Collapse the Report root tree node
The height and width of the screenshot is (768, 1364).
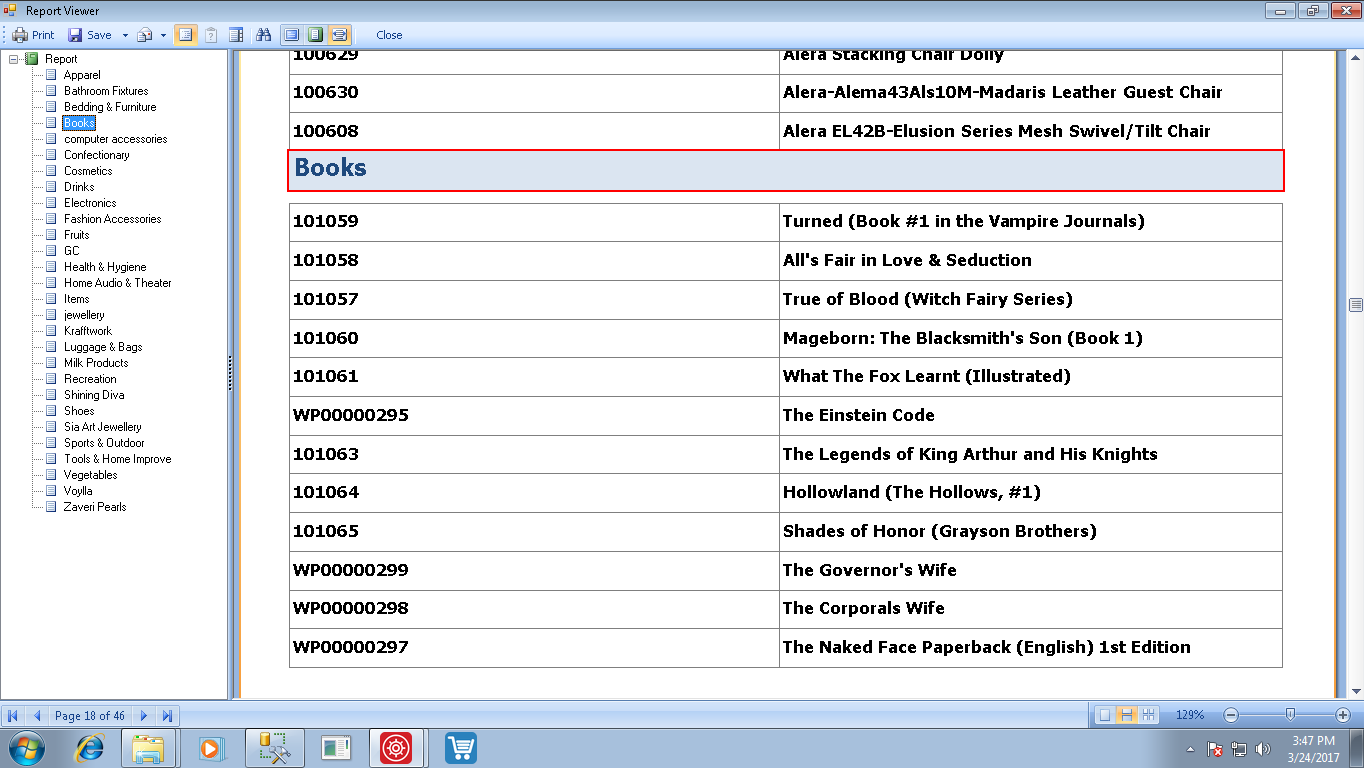point(13,59)
